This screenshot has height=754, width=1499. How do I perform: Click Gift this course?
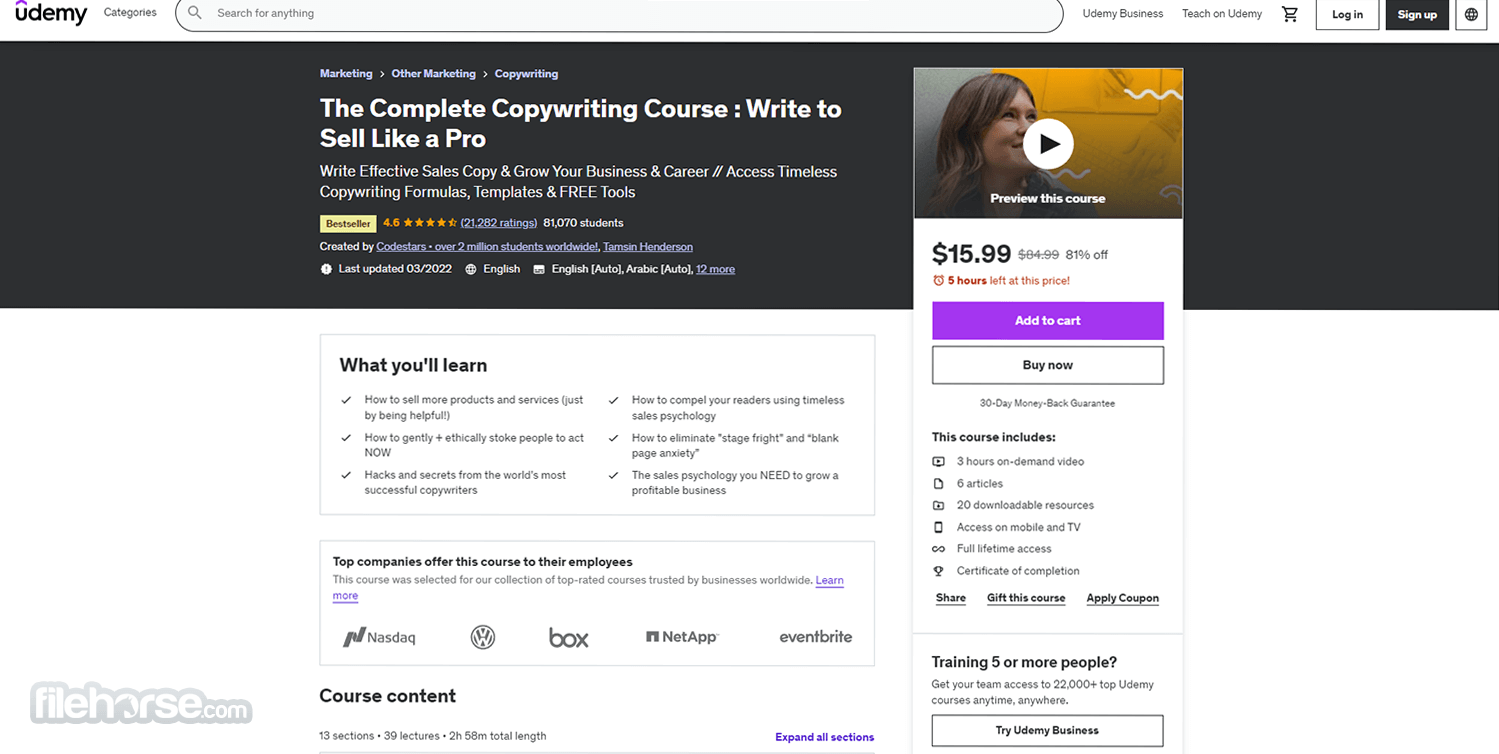(1026, 598)
